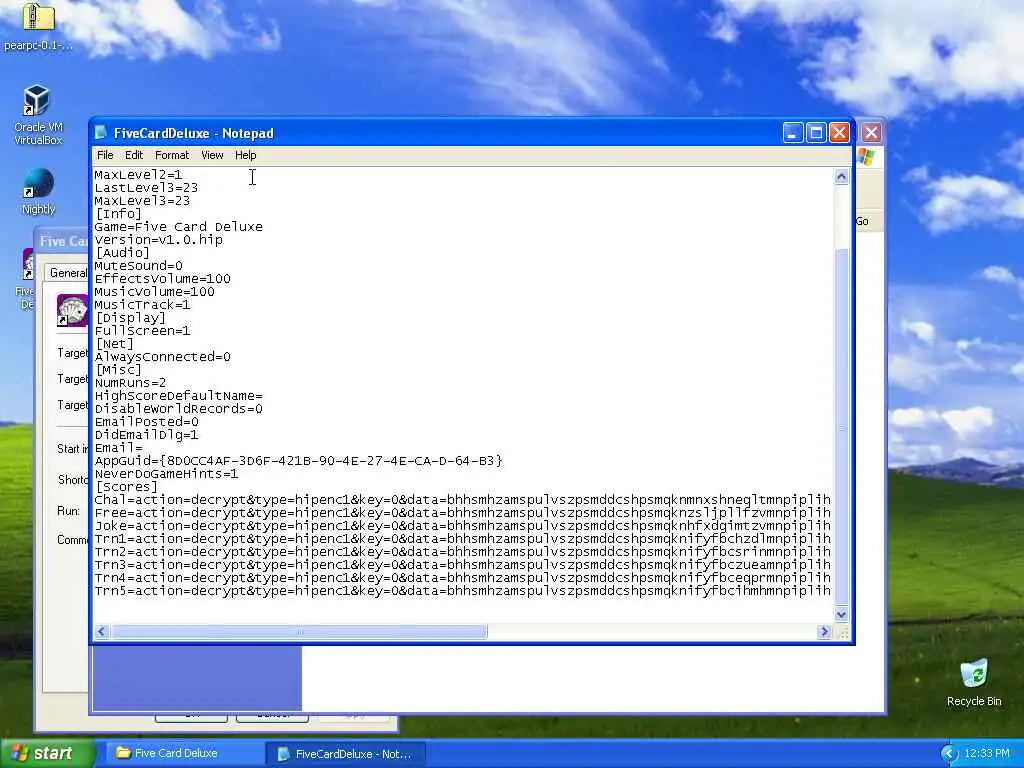This screenshot has height=768, width=1024.
Task: Click the Start button
Action: pyautogui.click(x=48, y=753)
